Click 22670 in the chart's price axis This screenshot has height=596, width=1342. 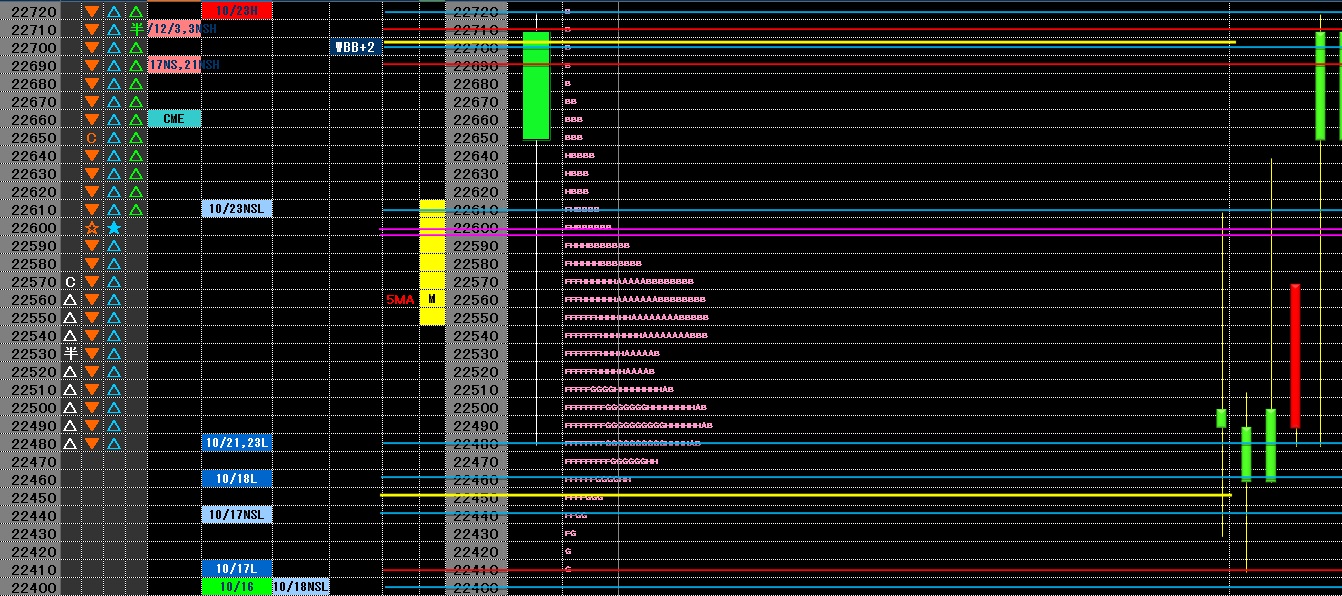[476, 101]
